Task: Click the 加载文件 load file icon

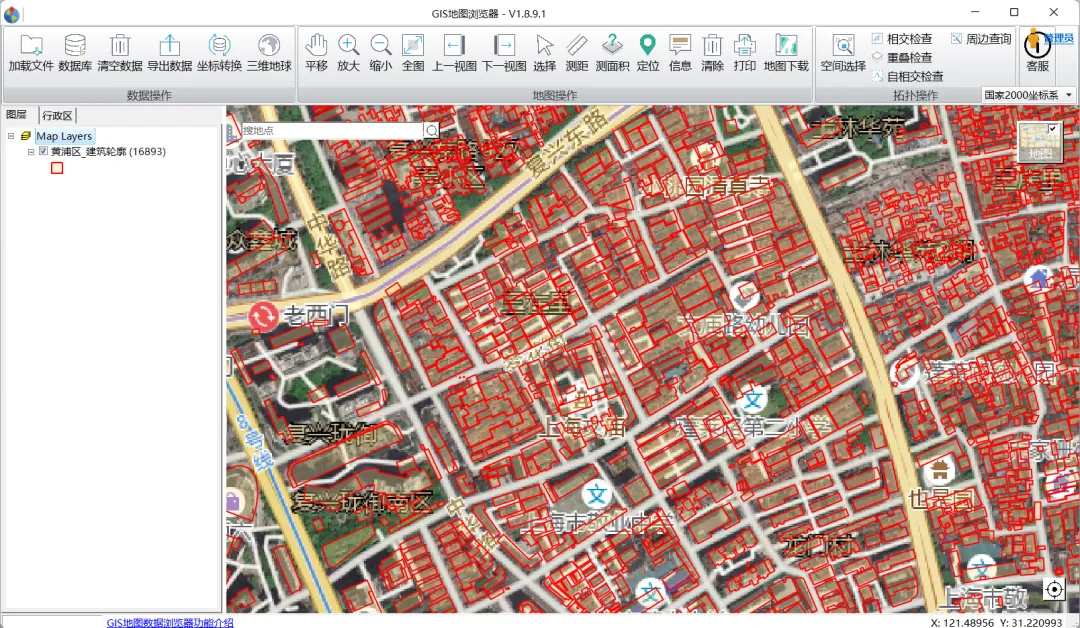Action: point(31,45)
